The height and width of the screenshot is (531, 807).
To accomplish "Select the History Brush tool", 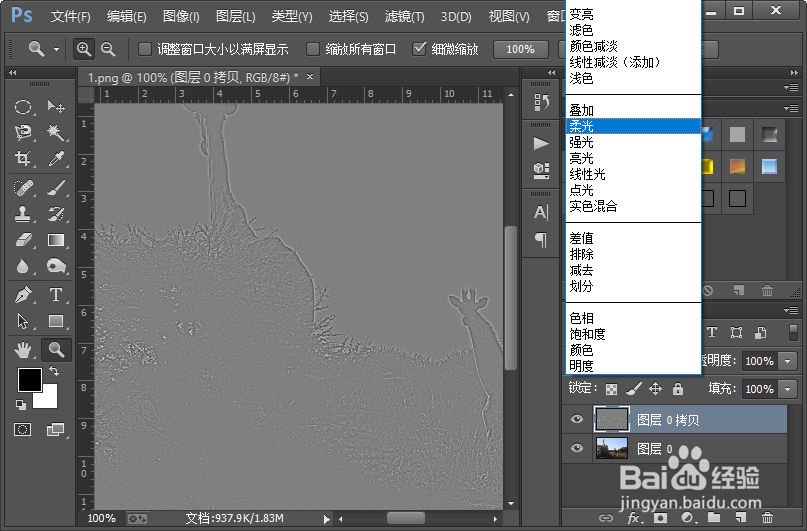I will 56,214.
